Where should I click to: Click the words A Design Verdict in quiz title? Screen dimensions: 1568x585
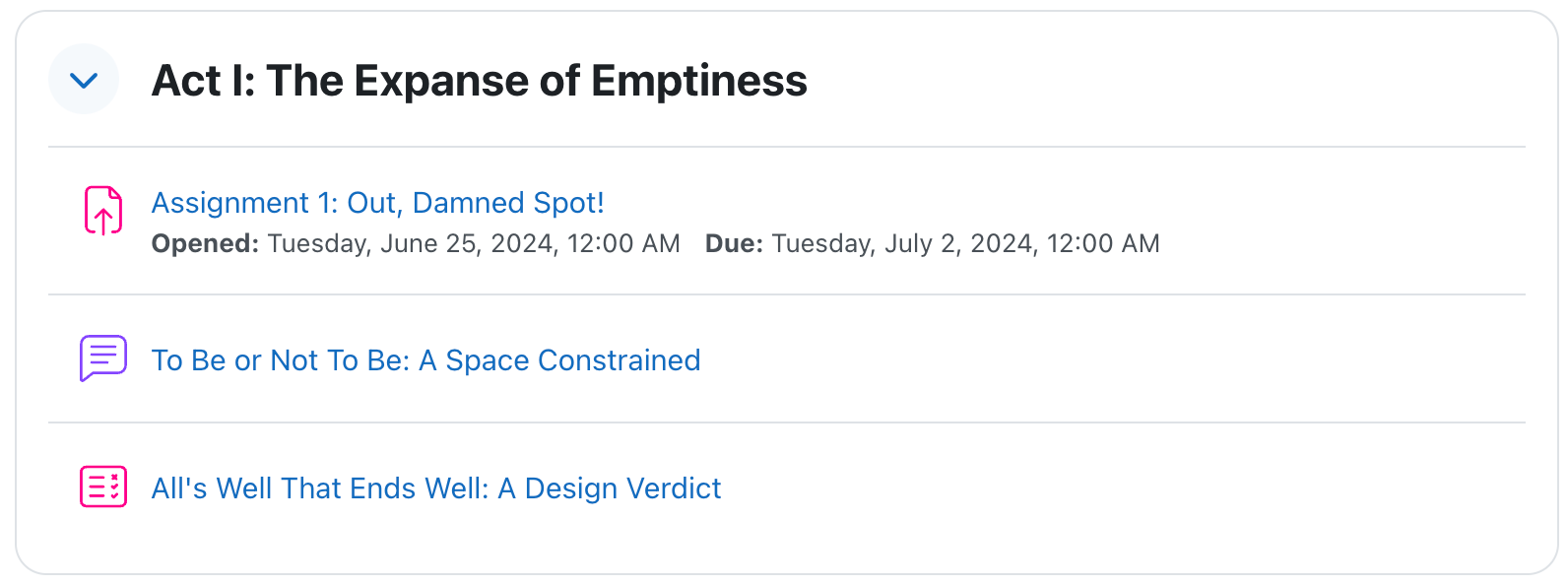click(610, 488)
